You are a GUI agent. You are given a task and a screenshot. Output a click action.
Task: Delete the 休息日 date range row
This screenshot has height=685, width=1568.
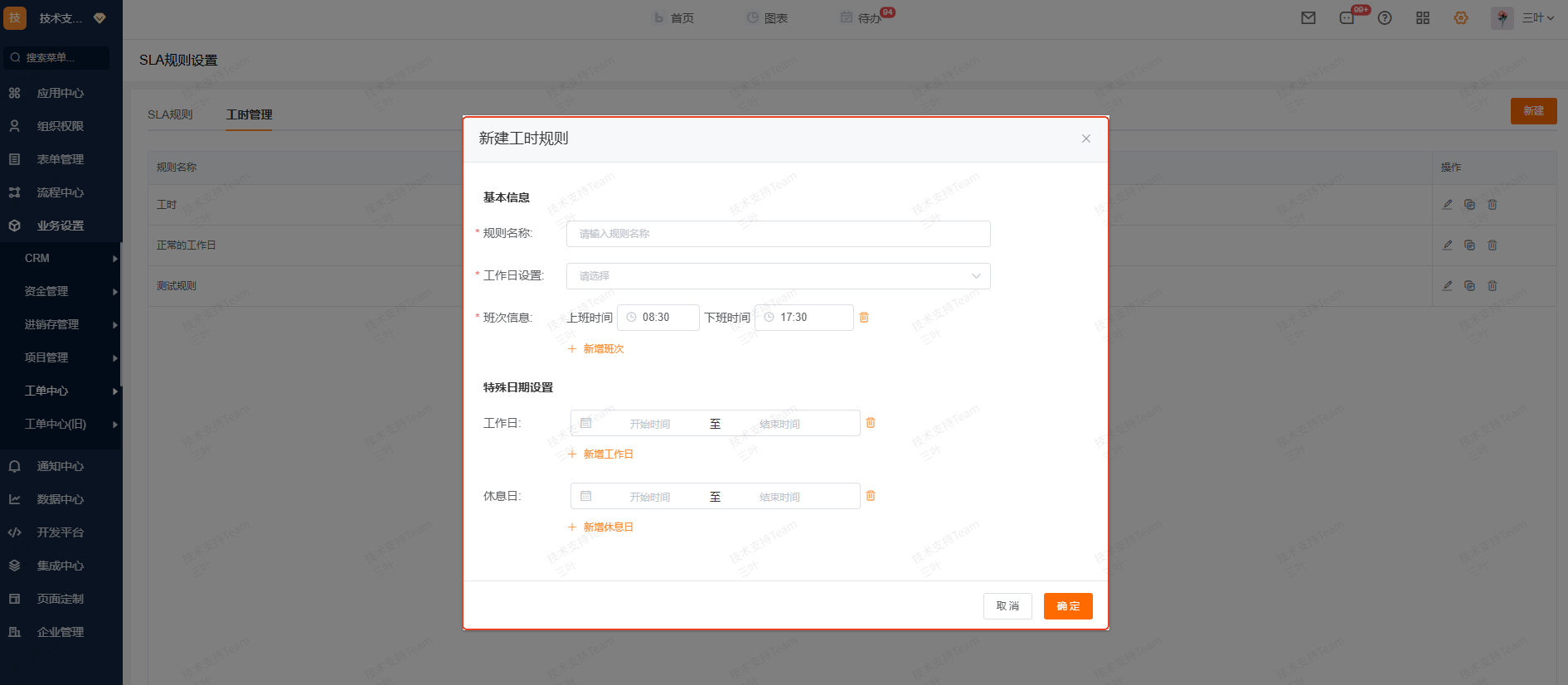(871, 496)
